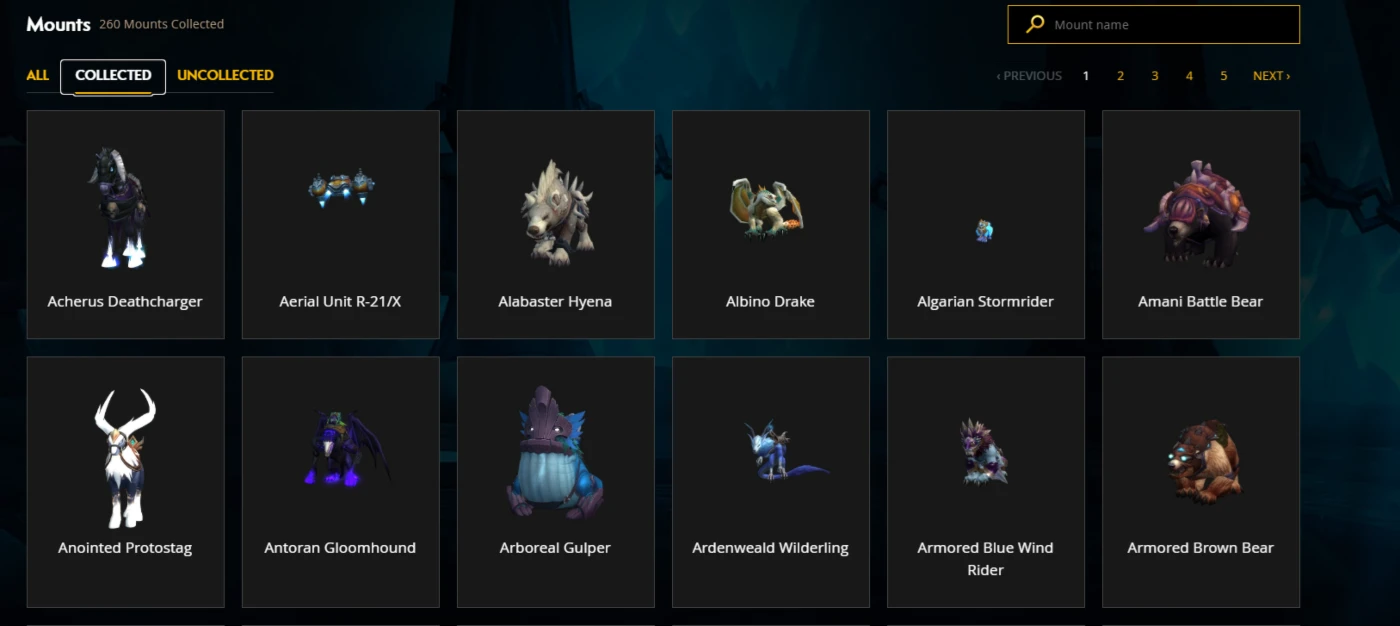Select the Aerial Unit R-21/X mount image
Image resolution: width=1400 pixels, height=626 pixels.
click(x=341, y=188)
